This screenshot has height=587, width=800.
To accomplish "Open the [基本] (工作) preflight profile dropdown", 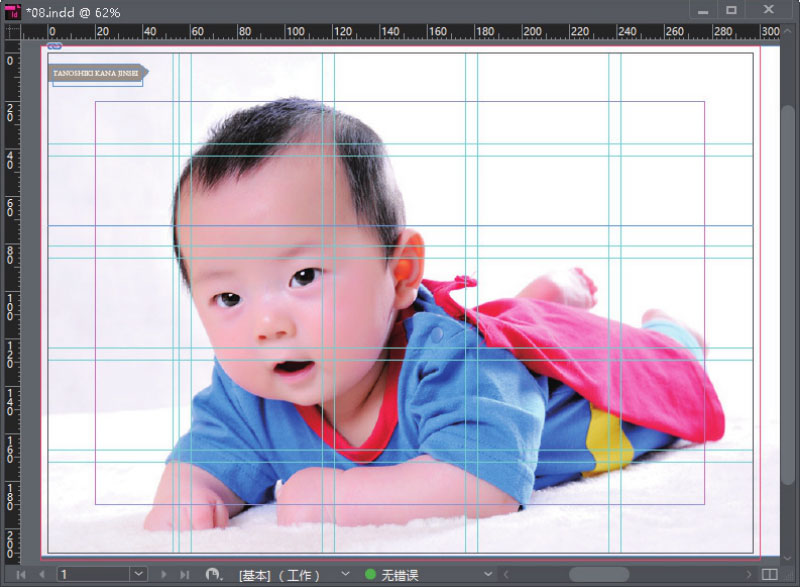I will pos(346,575).
